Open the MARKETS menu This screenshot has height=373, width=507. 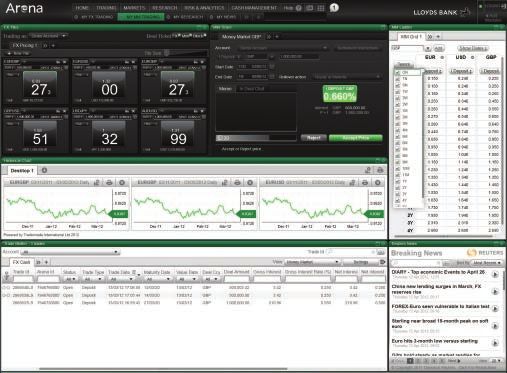tap(134, 8)
